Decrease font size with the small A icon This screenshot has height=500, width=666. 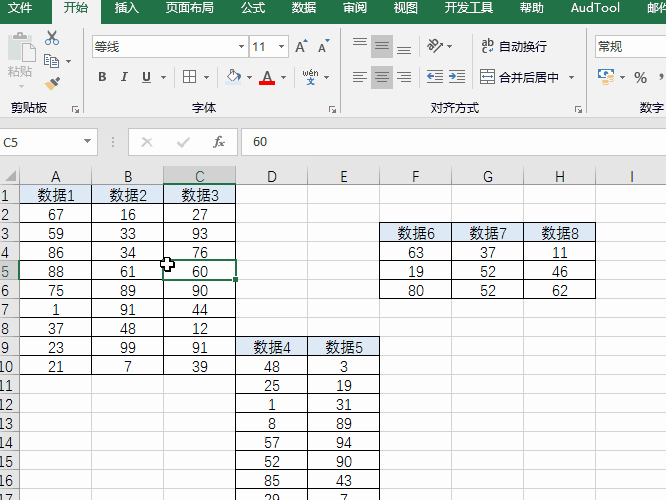pos(323,46)
